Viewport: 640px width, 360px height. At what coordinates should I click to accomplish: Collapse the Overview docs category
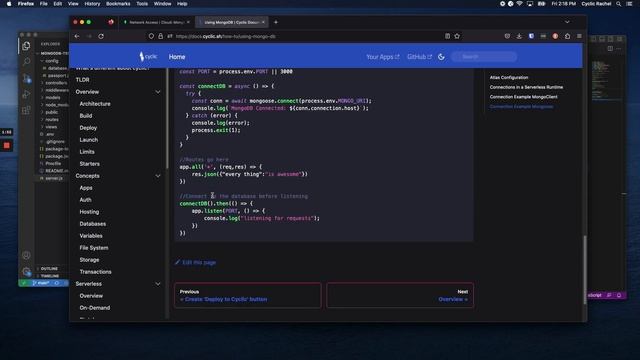pyautogui.click(x=158, y=92)
